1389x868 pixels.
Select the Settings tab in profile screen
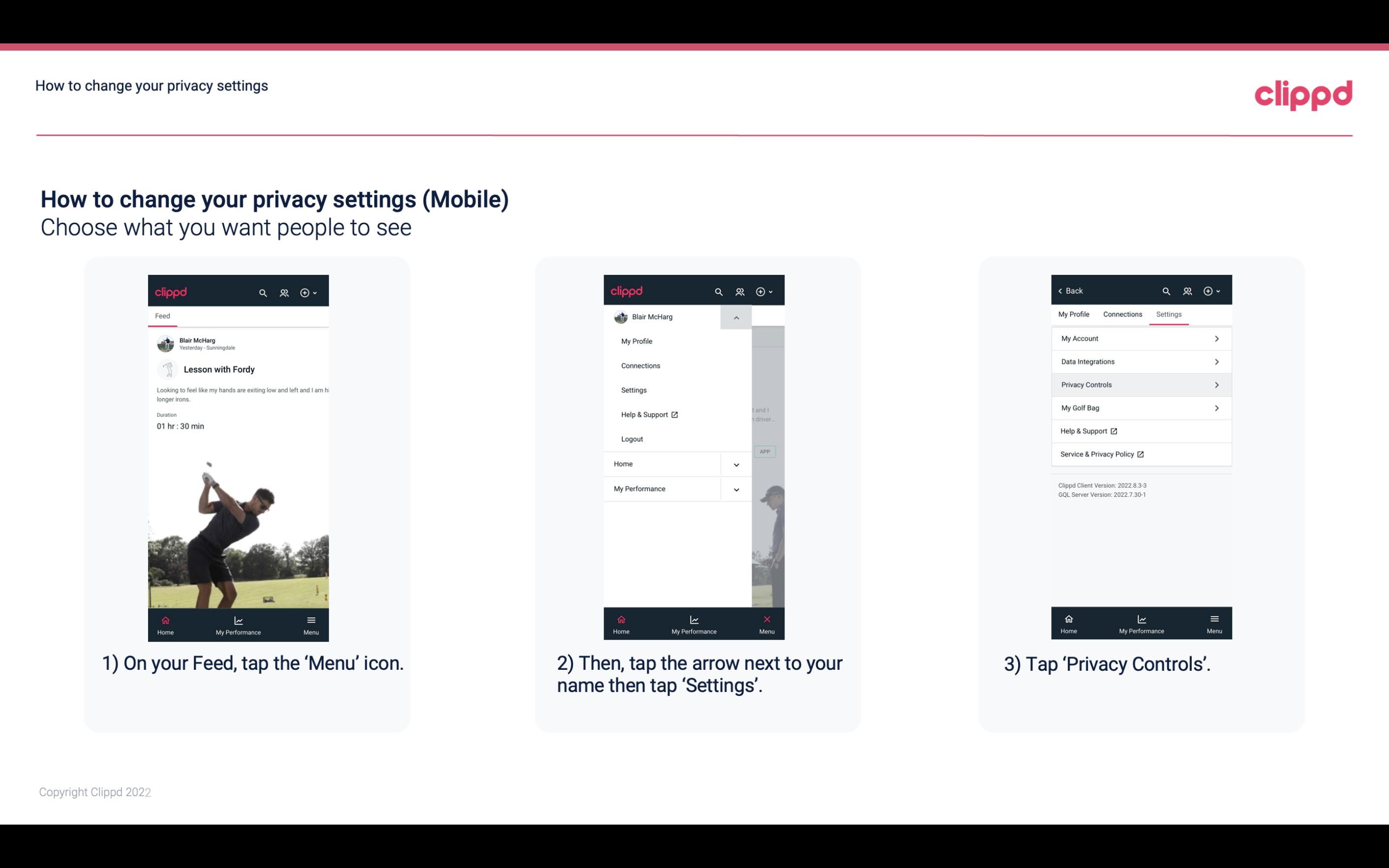(x=1168, y=314)
